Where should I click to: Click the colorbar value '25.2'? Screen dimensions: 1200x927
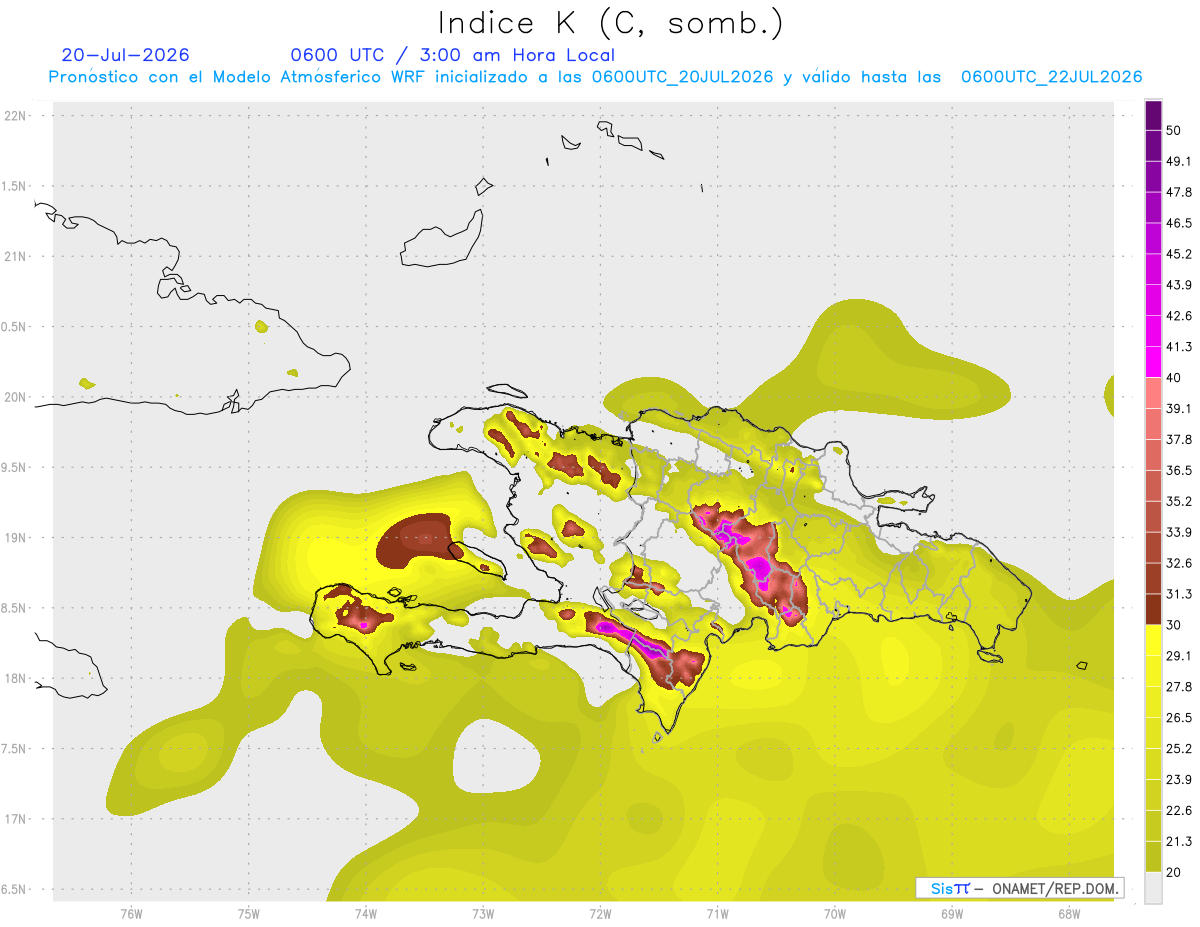tap(1179, 748)
